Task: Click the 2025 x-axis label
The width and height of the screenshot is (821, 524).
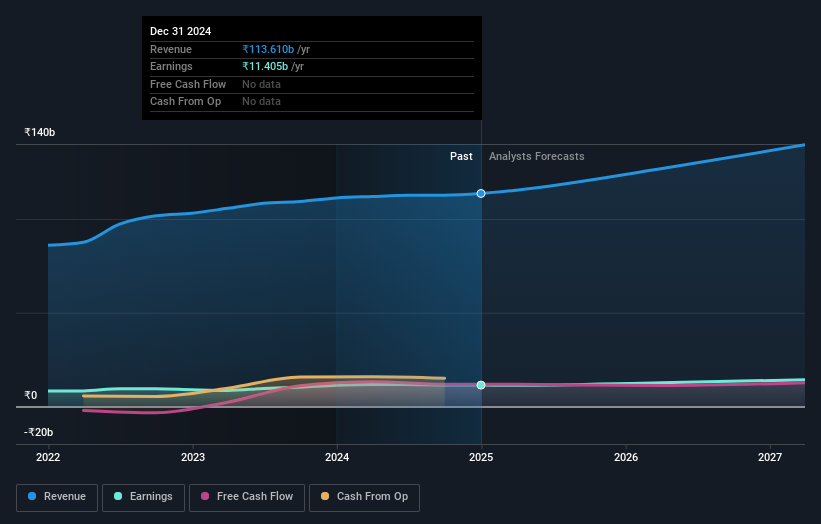Action: 481,458
